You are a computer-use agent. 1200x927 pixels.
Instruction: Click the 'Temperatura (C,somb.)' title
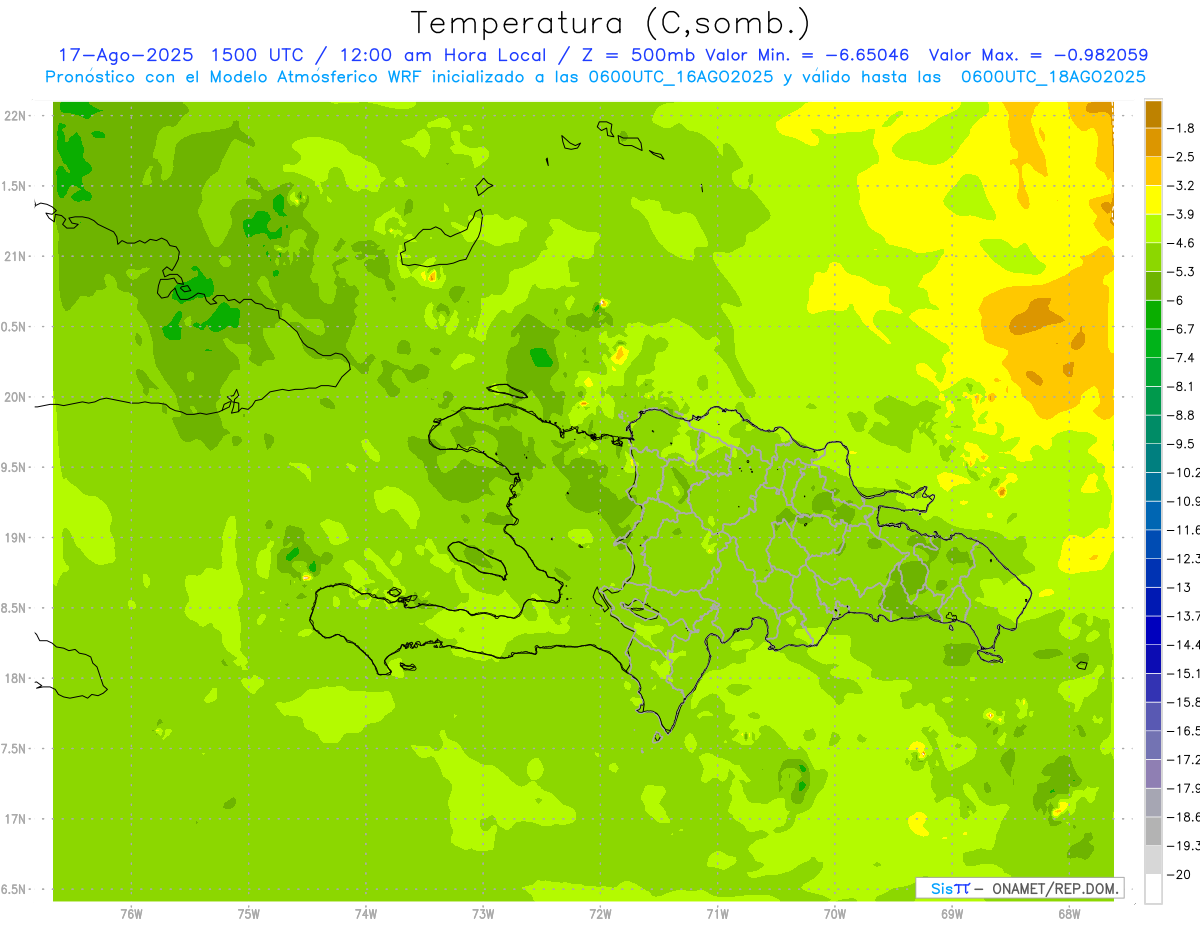click(611, 22)
